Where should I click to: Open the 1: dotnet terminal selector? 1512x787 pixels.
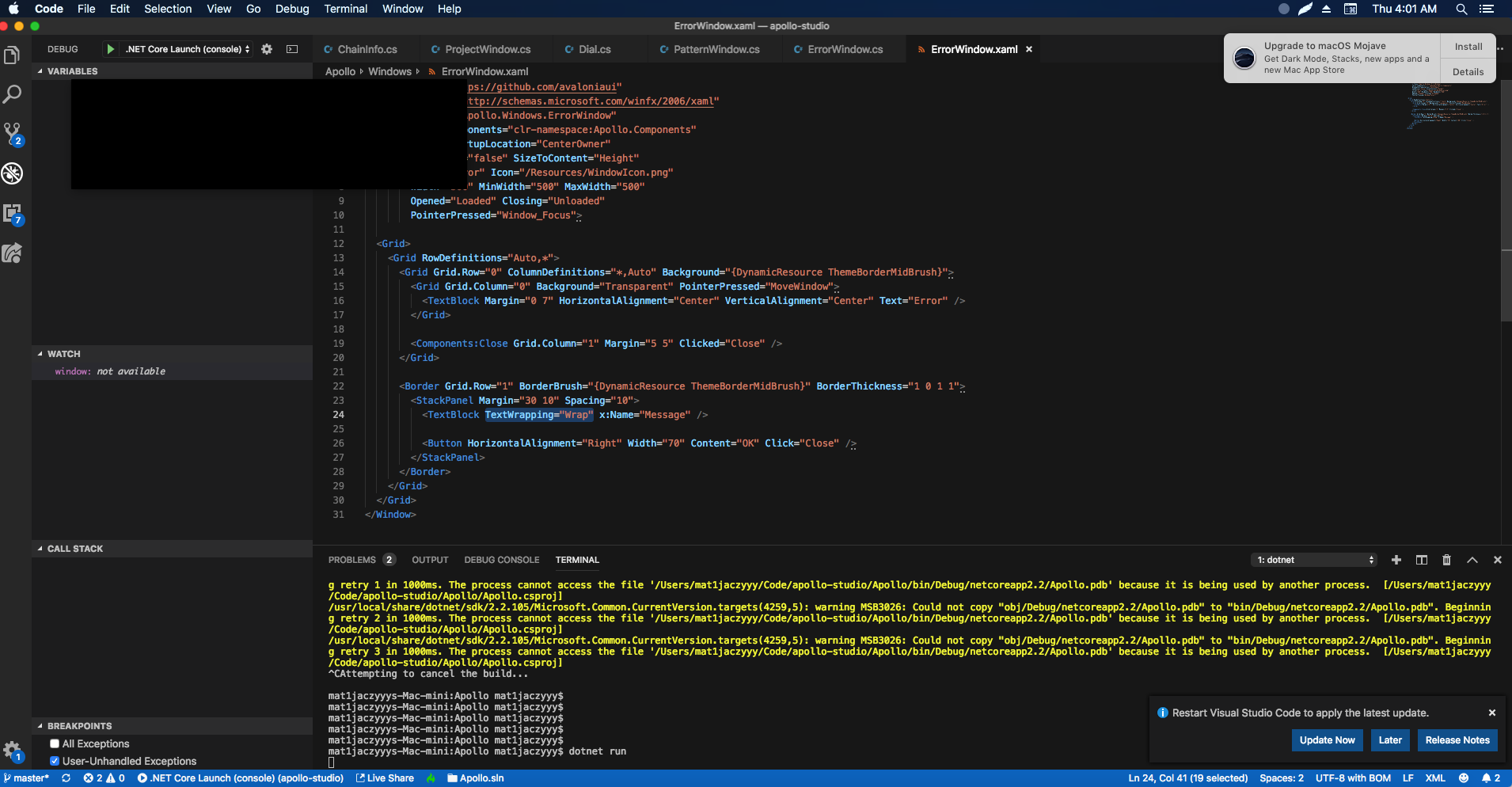[1314, 560]
